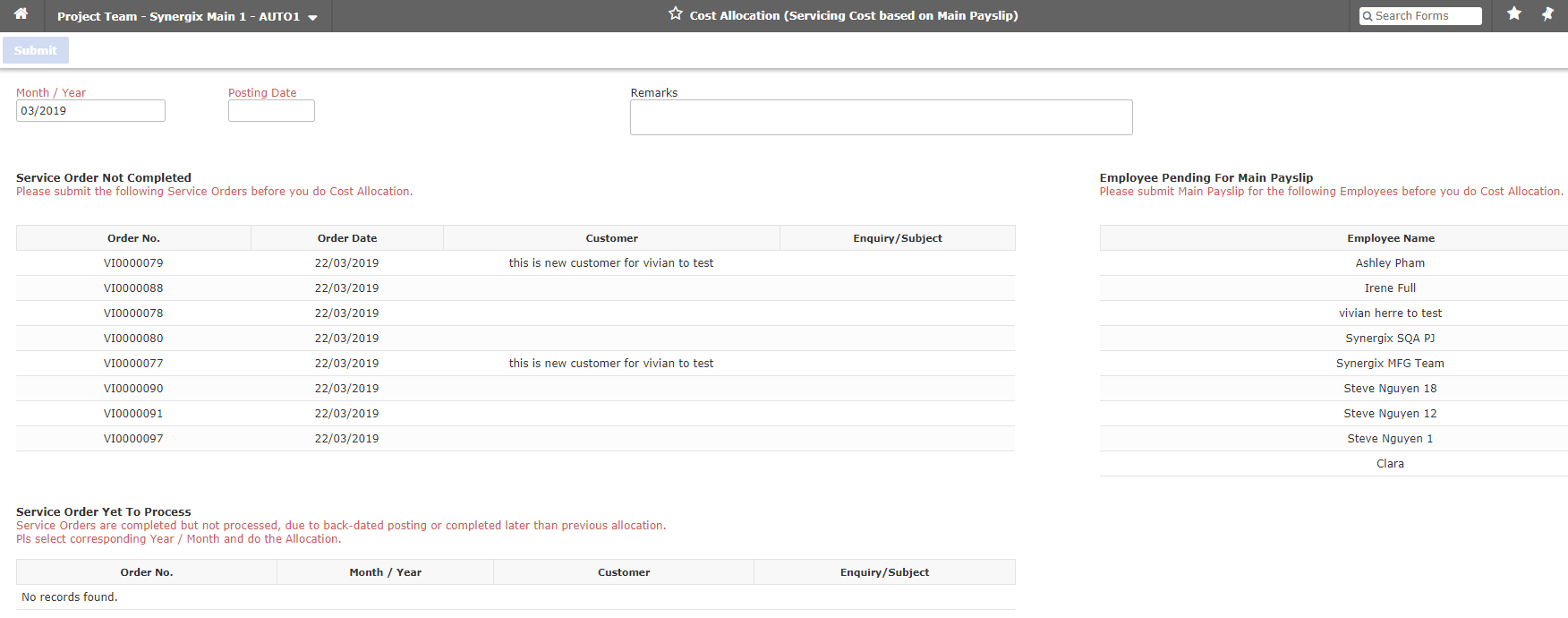Select order VI0000090 in the table
Viewport: 1568px width, 618px height.
(133, 389)
